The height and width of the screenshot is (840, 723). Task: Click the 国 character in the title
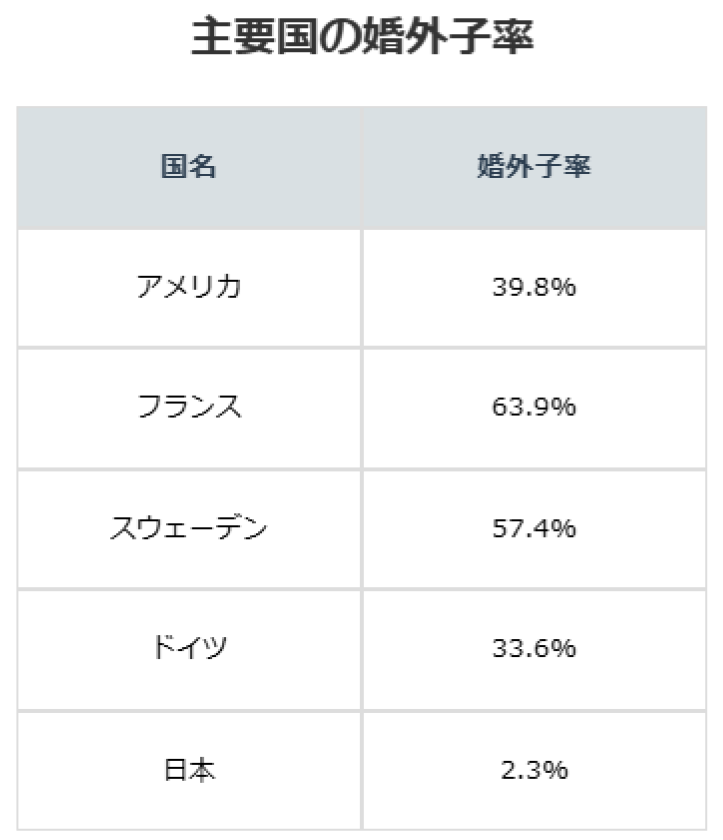point(297,36)
